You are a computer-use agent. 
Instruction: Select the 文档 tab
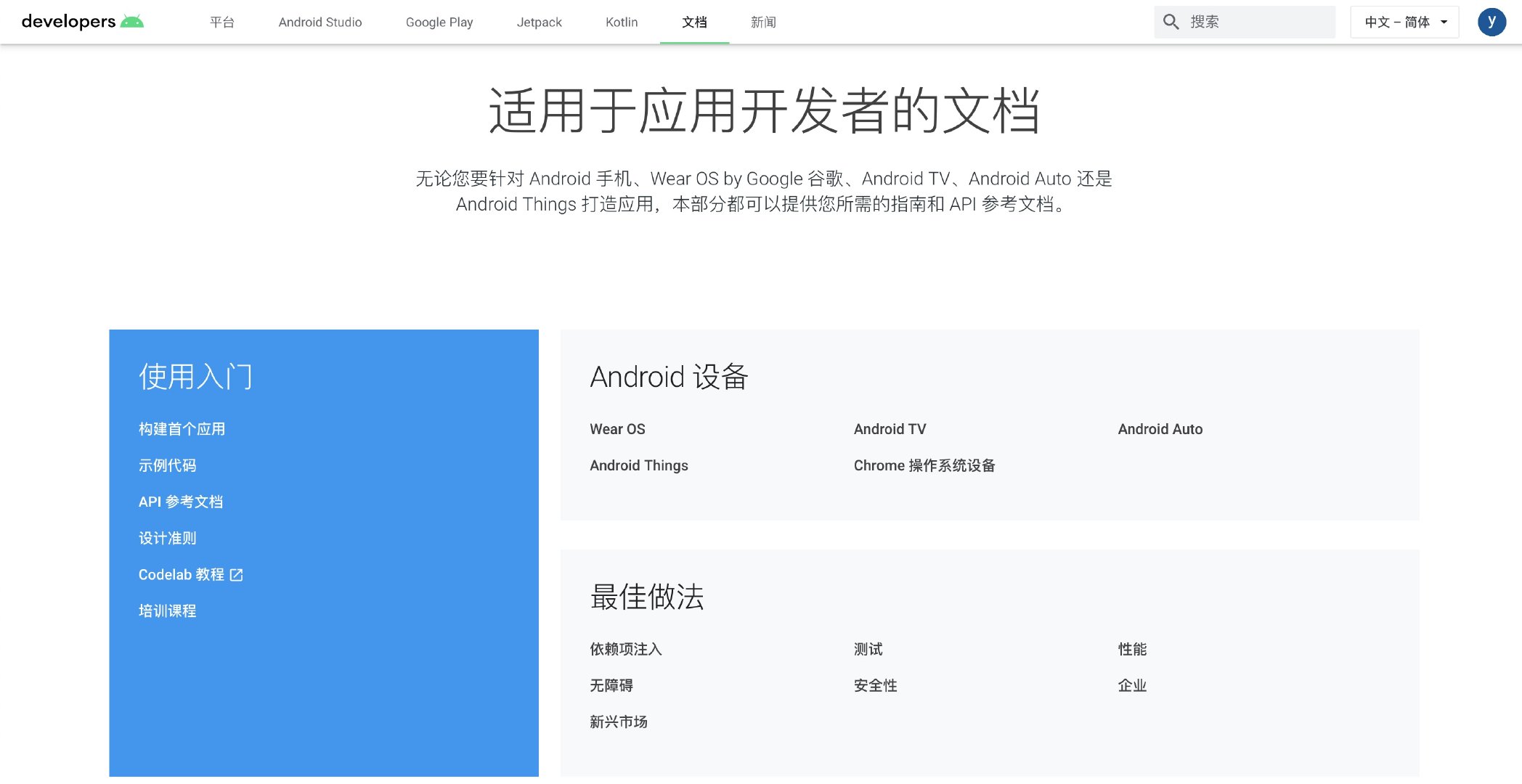(x=694, y=23)
